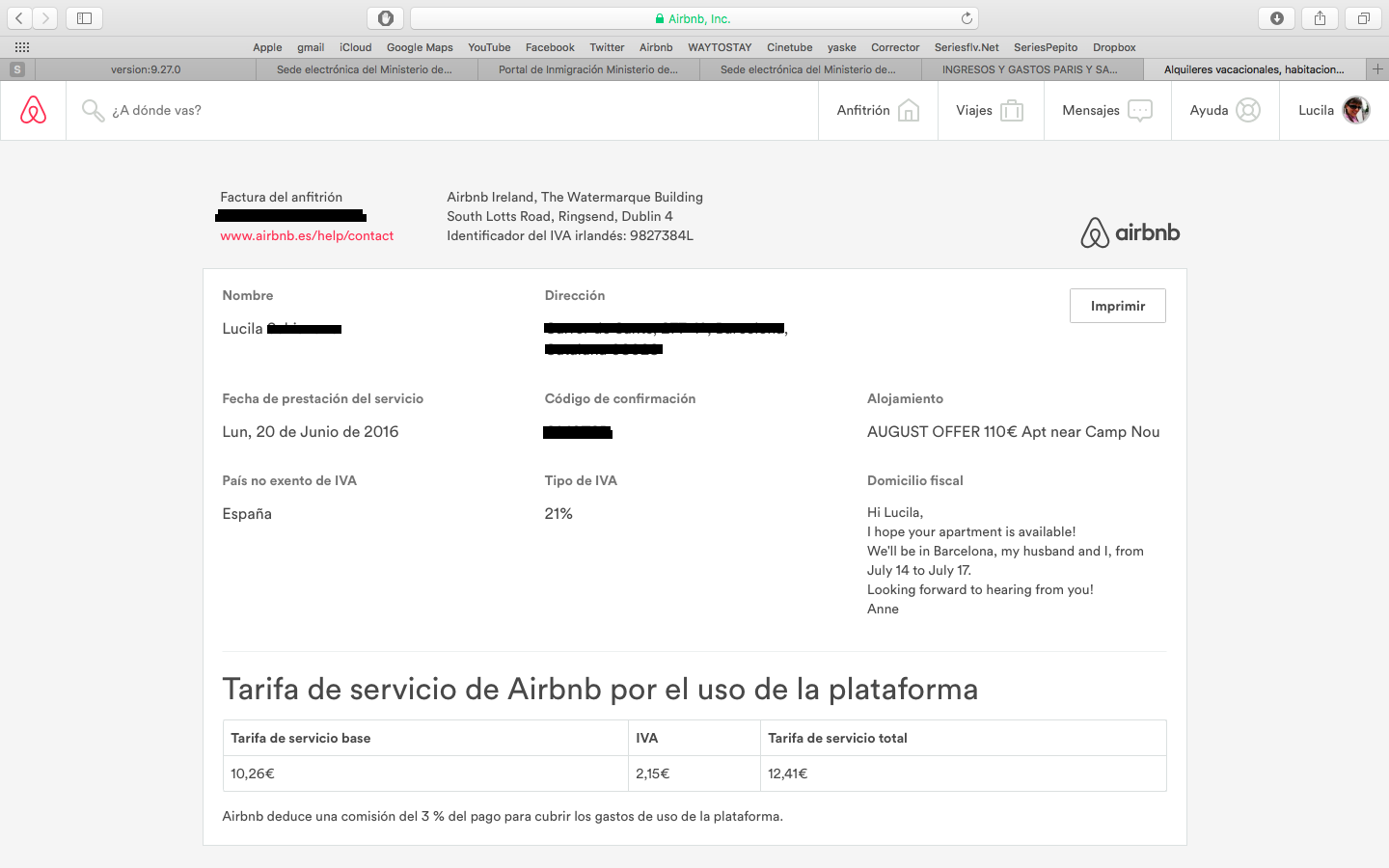
Task: Click the pinned S tab icon
Action: [x=17, y=69]
